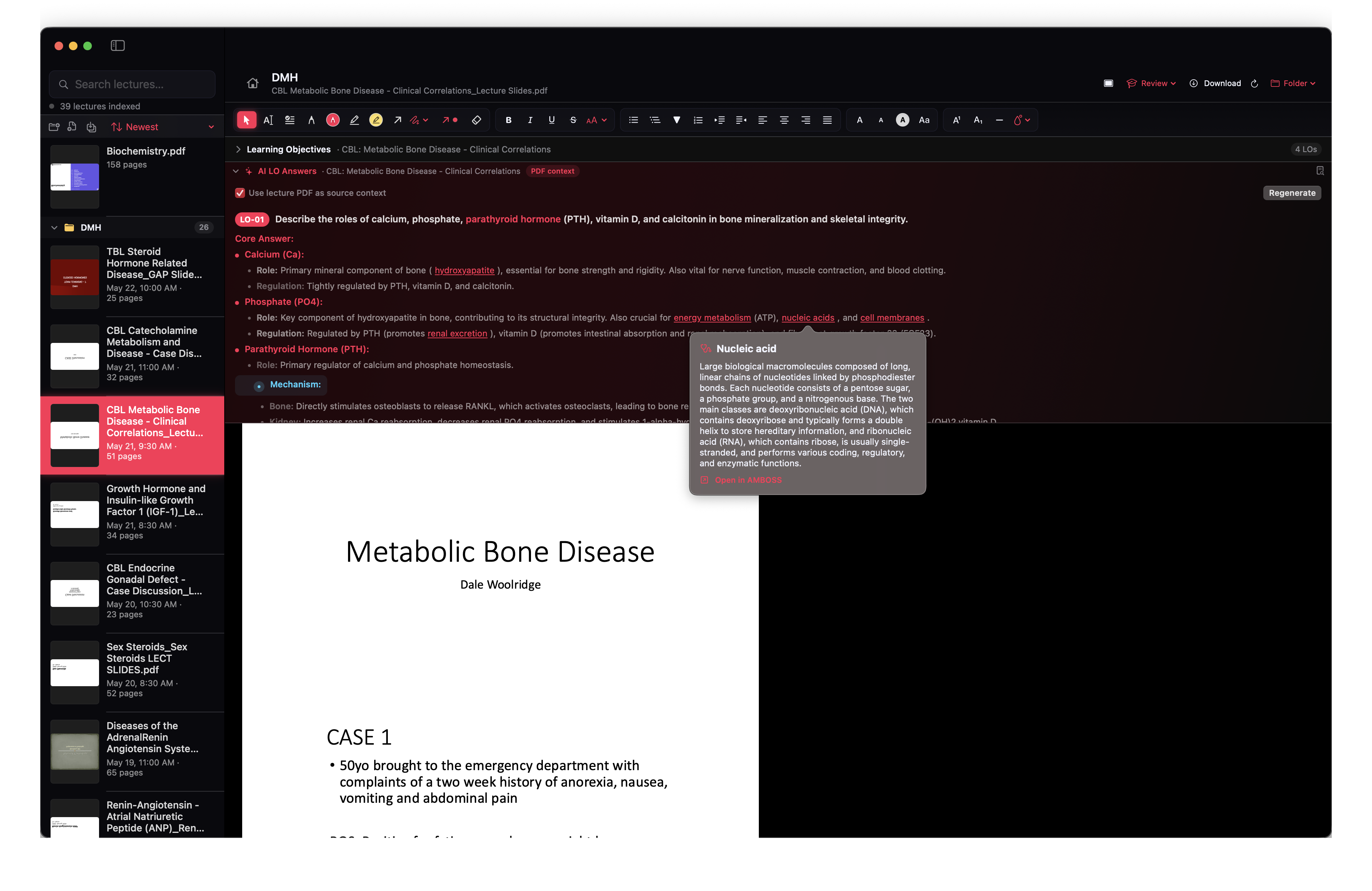The height and width of the screenshot is (891, 1372).
Task: Select the eraser tool
Action: (x=476, y=120)
